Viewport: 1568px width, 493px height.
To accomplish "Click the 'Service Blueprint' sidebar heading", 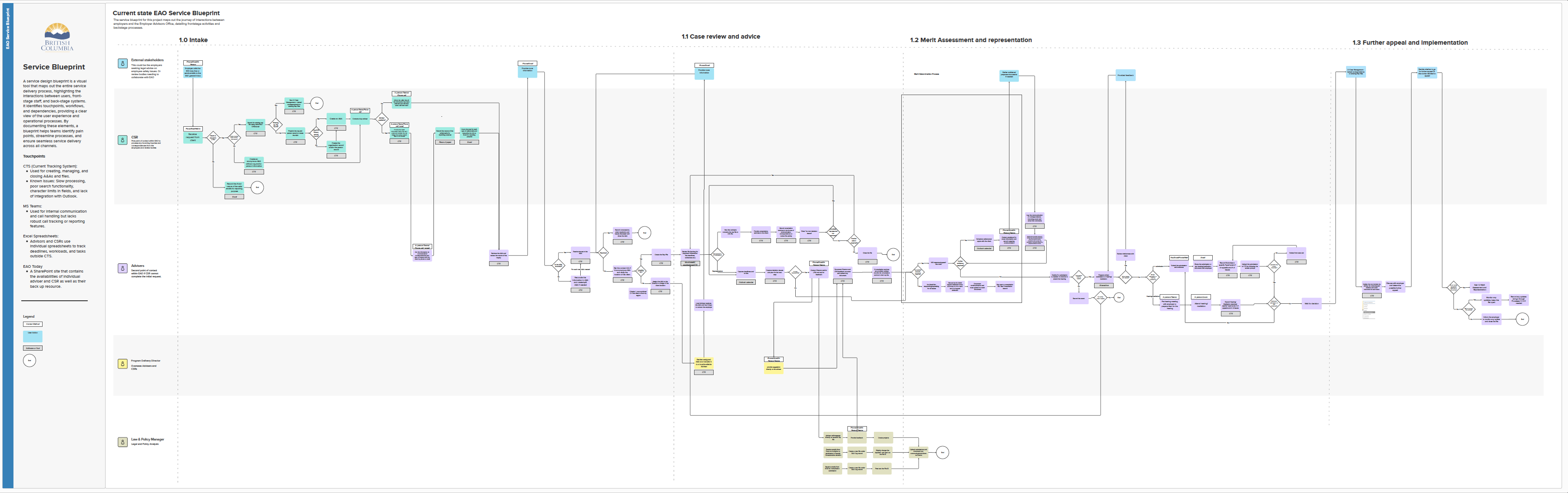I will coord(54,67).
